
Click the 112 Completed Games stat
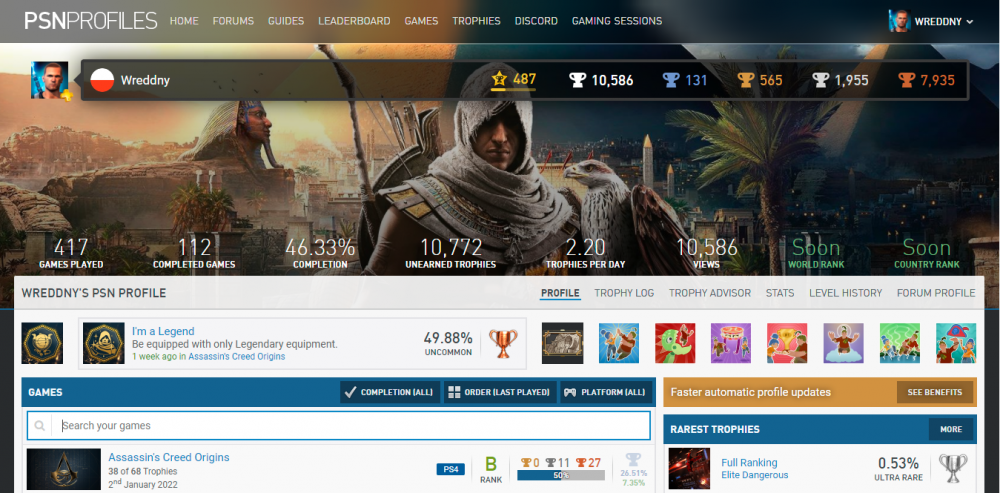(x=194, y=253)
